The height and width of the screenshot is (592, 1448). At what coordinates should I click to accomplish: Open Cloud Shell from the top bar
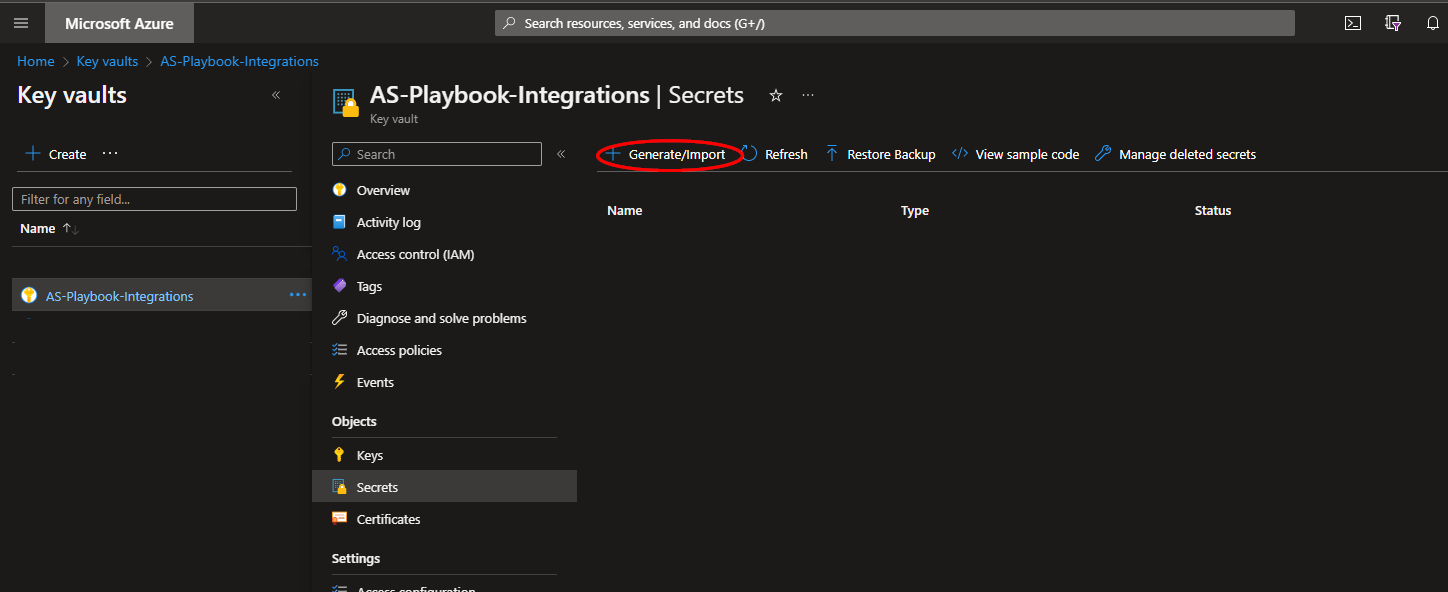coord(1352,23)
